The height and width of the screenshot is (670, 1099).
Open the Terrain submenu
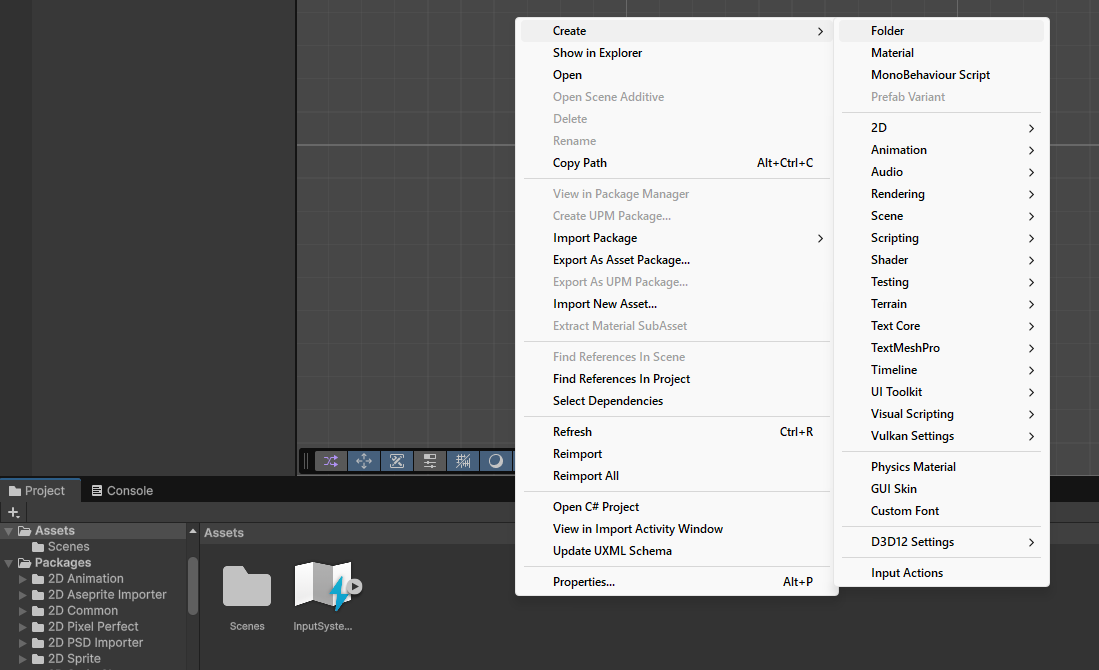[x=941, y=304]
